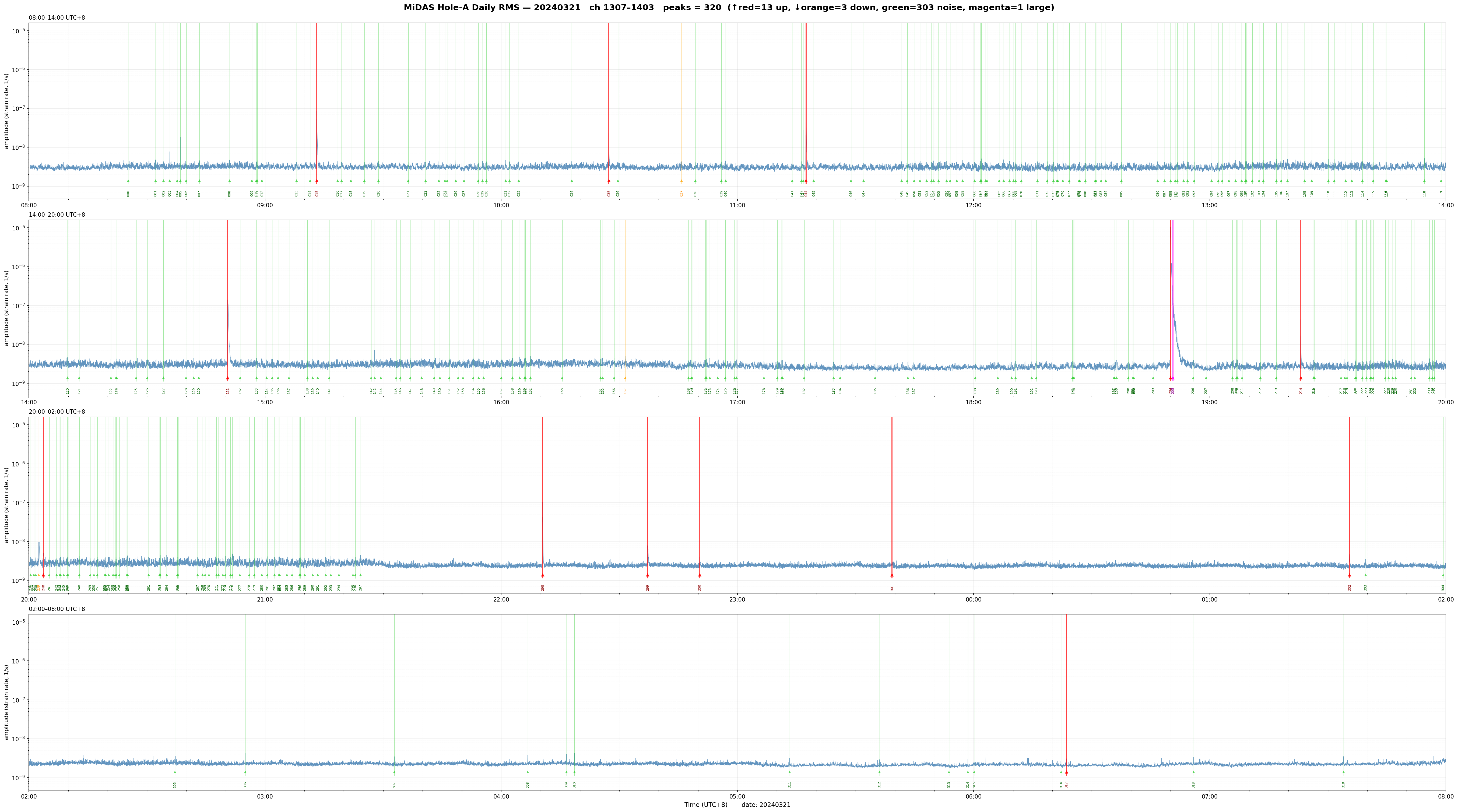The height and width of the screenshot is (812, 1458).
Task: Select the 17:00 time tick label
Action: pos(737,402)
